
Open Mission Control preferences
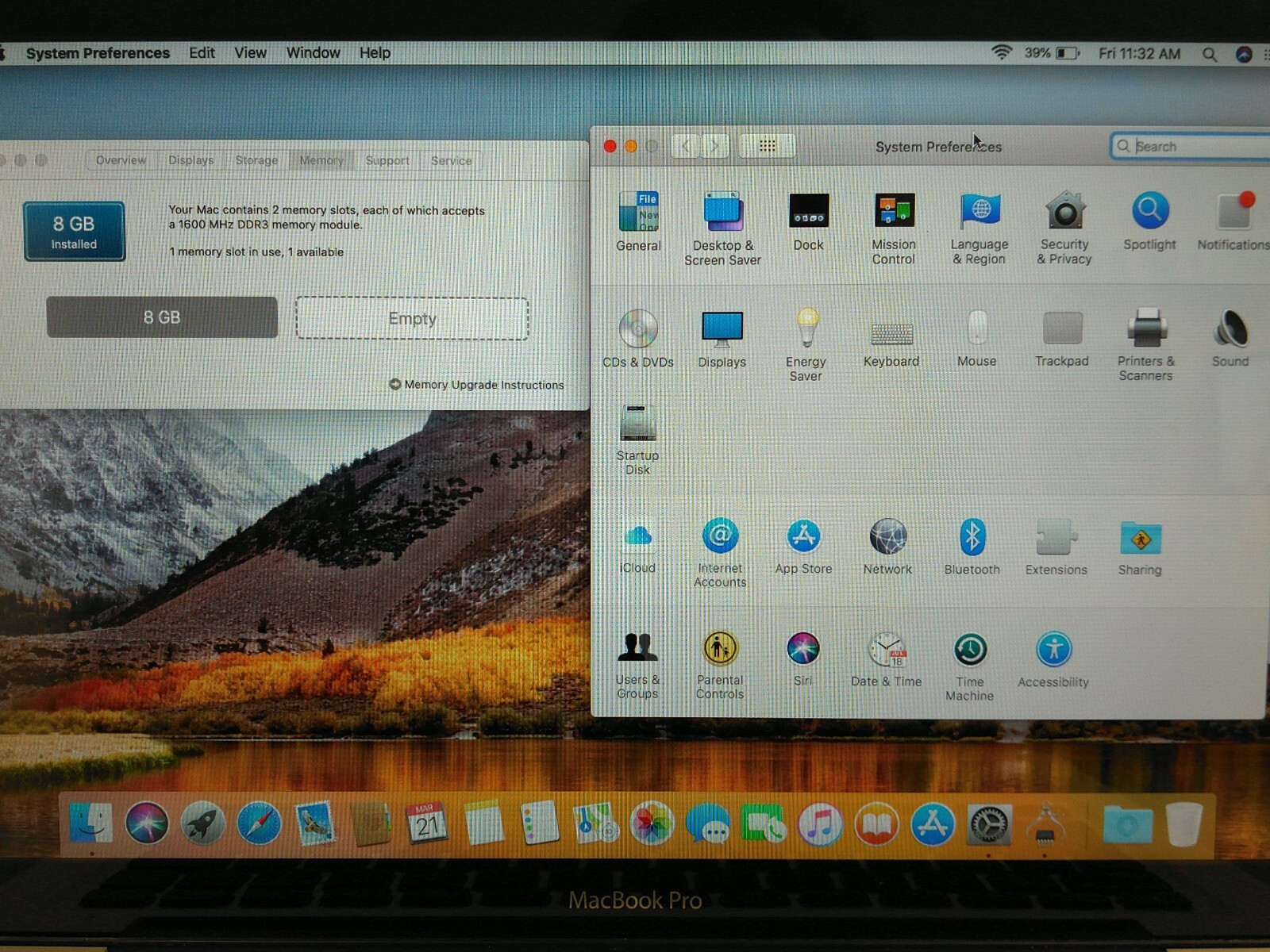coord(894,228)
